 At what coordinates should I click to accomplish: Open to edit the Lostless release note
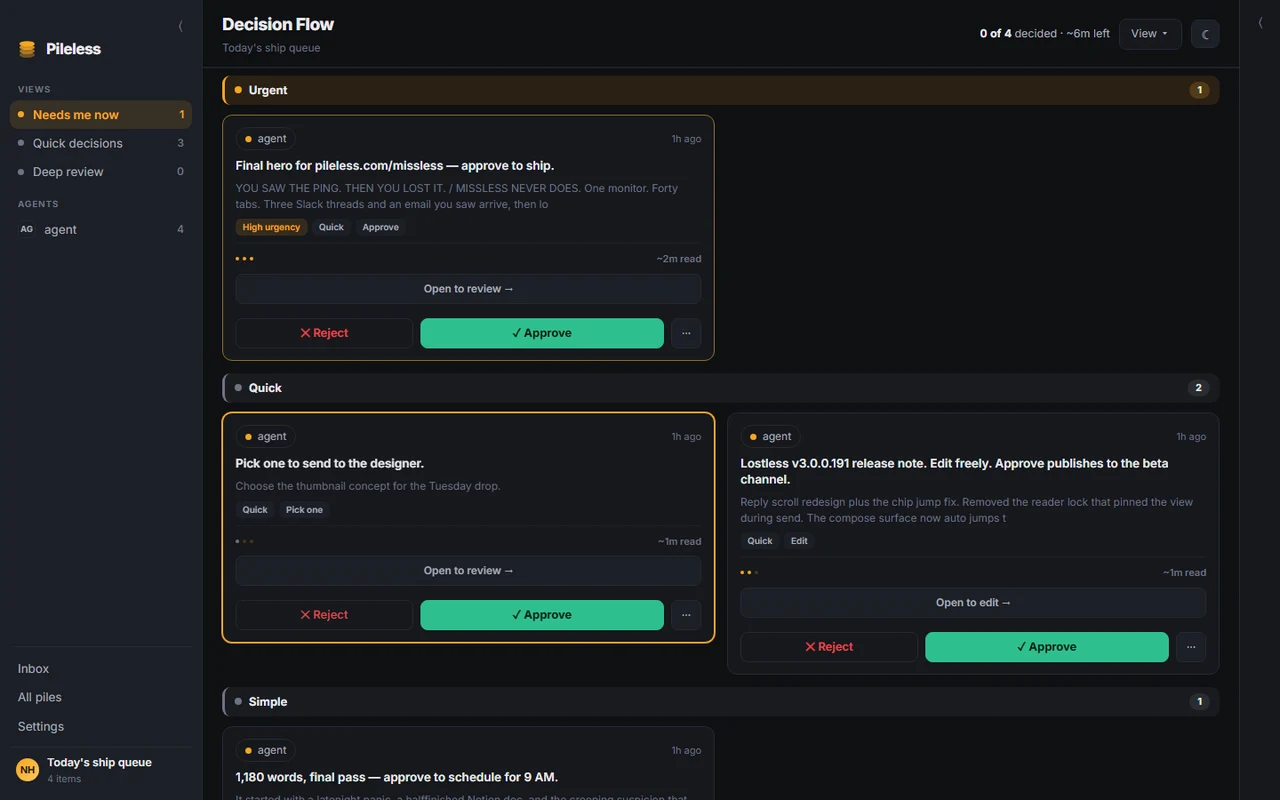click(x=973, y=603)
